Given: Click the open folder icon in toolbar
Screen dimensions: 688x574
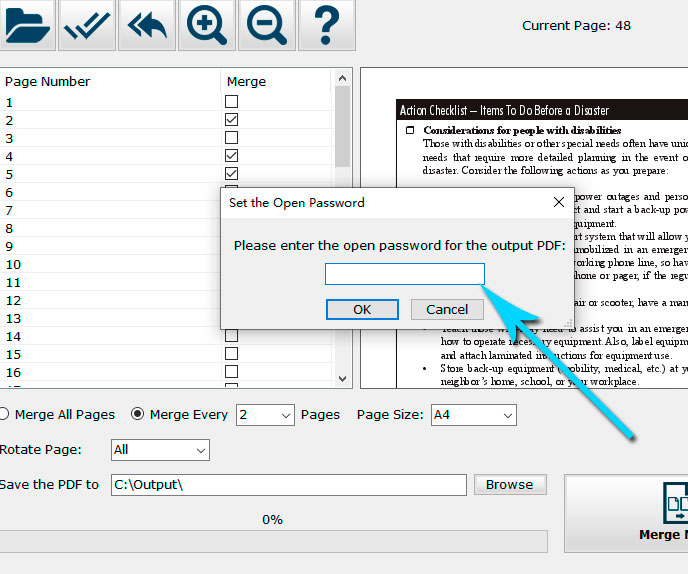Looking at the screenshot, I should tap(27, 26).
